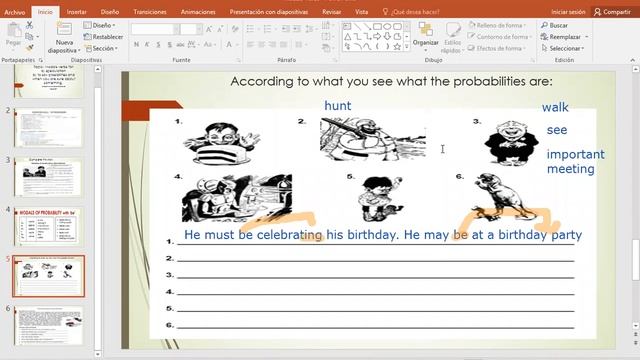
Task: Select slide 6 thumbnail
Action: click(x=48, y=326)
